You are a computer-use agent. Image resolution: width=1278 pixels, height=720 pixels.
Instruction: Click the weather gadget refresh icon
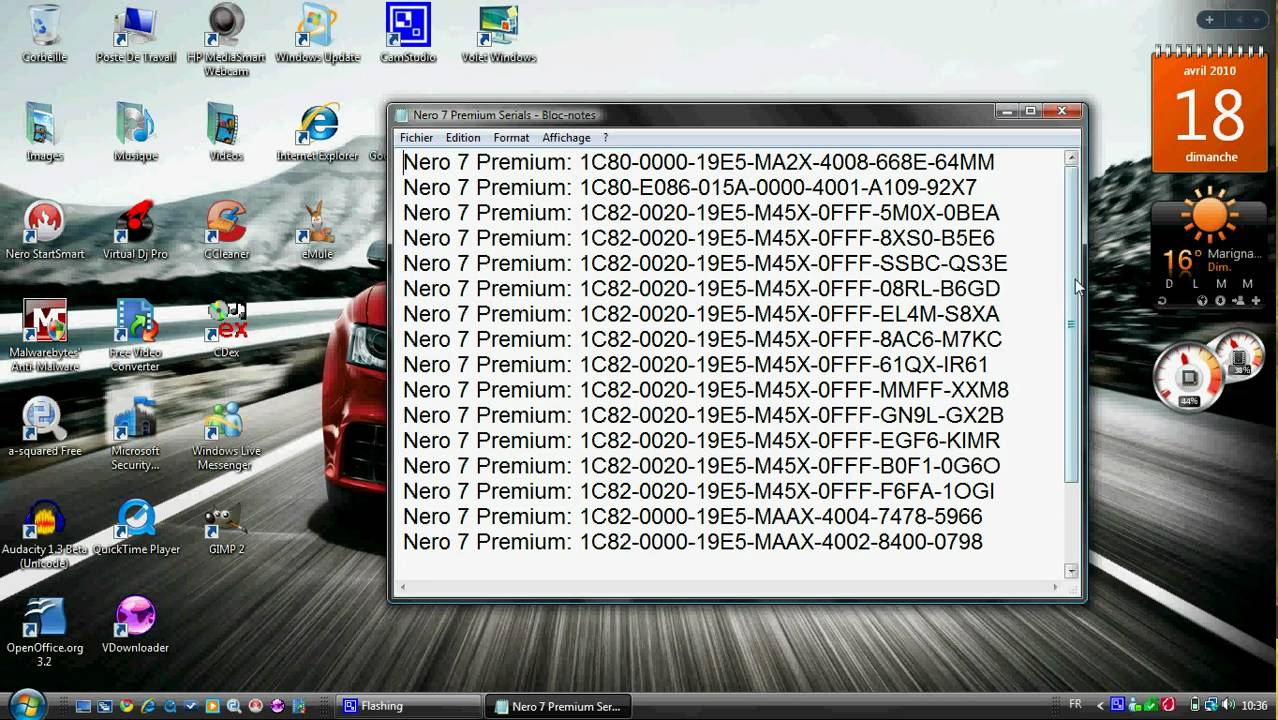[x=1162, y=300]
